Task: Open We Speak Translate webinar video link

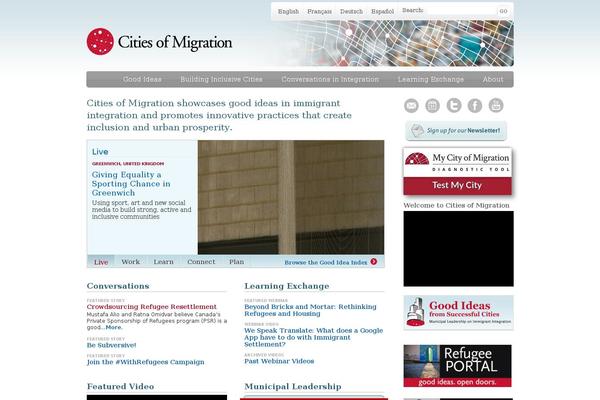Action: tap(314, 337)
